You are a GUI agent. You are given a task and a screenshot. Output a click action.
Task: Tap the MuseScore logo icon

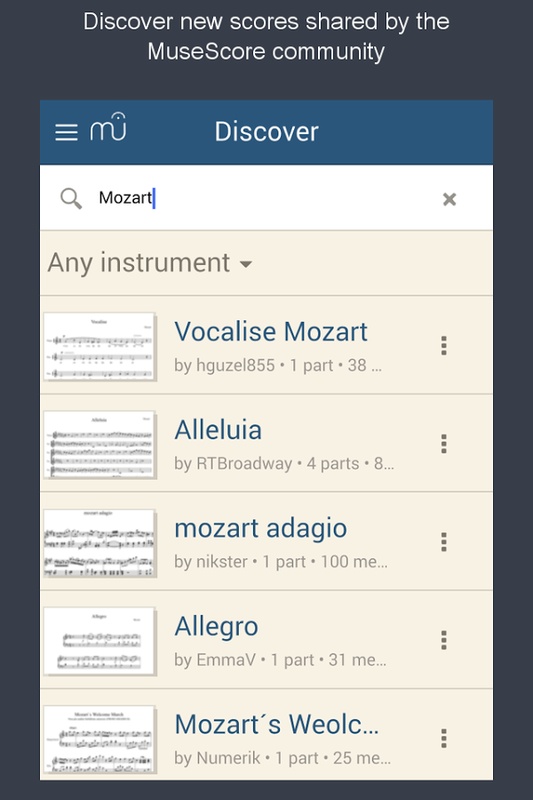pos(108,127)
